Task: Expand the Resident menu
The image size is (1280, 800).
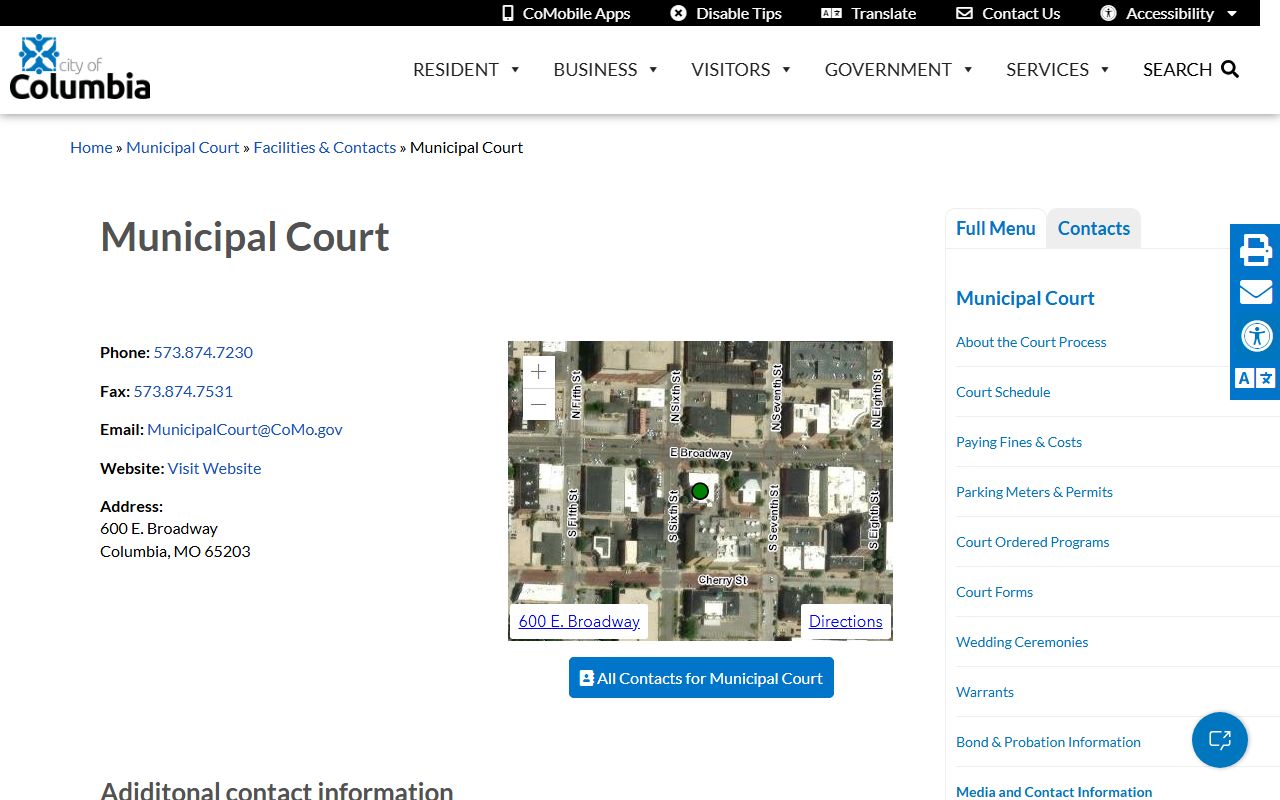Action: coord(467,69)
